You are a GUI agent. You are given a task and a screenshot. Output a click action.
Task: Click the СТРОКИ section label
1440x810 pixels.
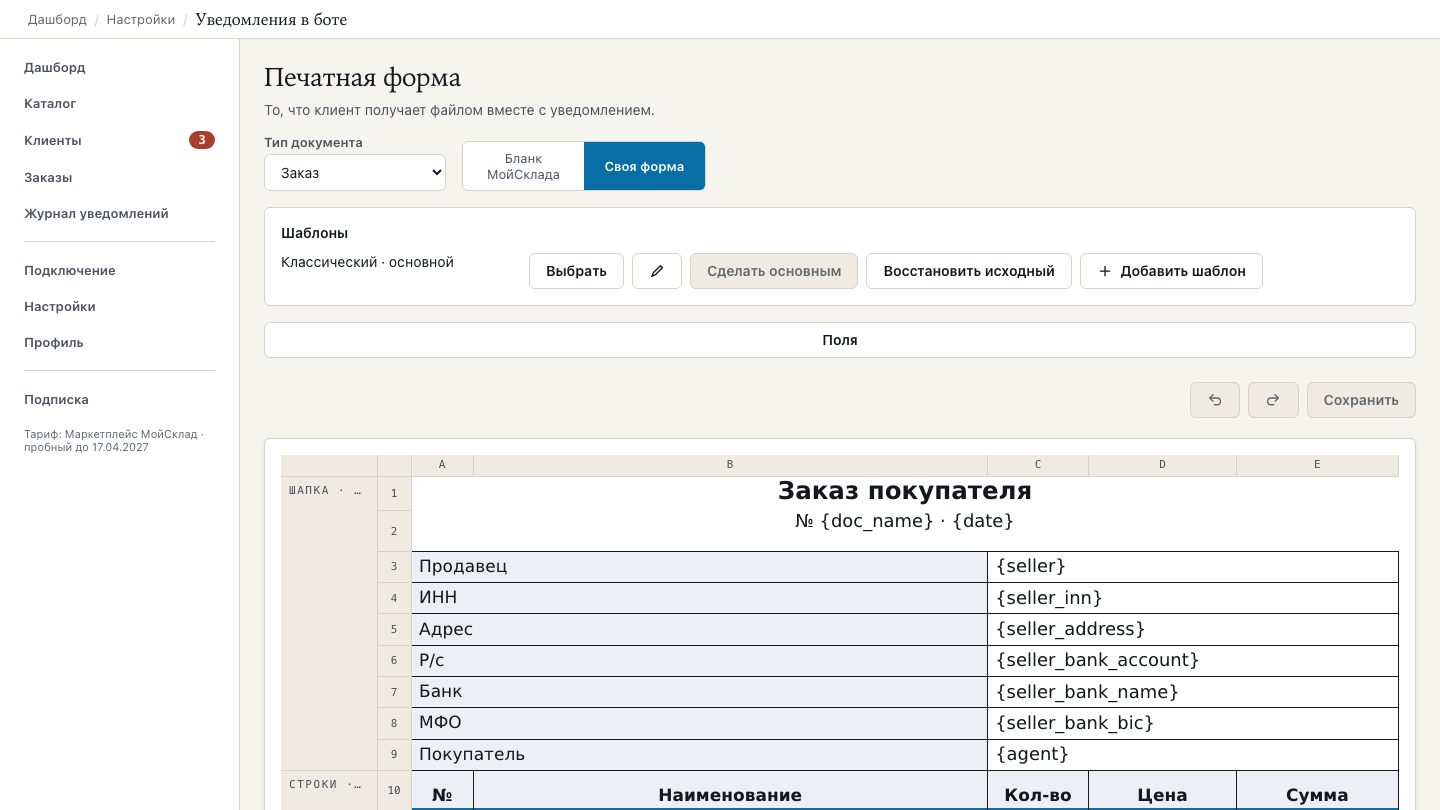tap(325, 784)
